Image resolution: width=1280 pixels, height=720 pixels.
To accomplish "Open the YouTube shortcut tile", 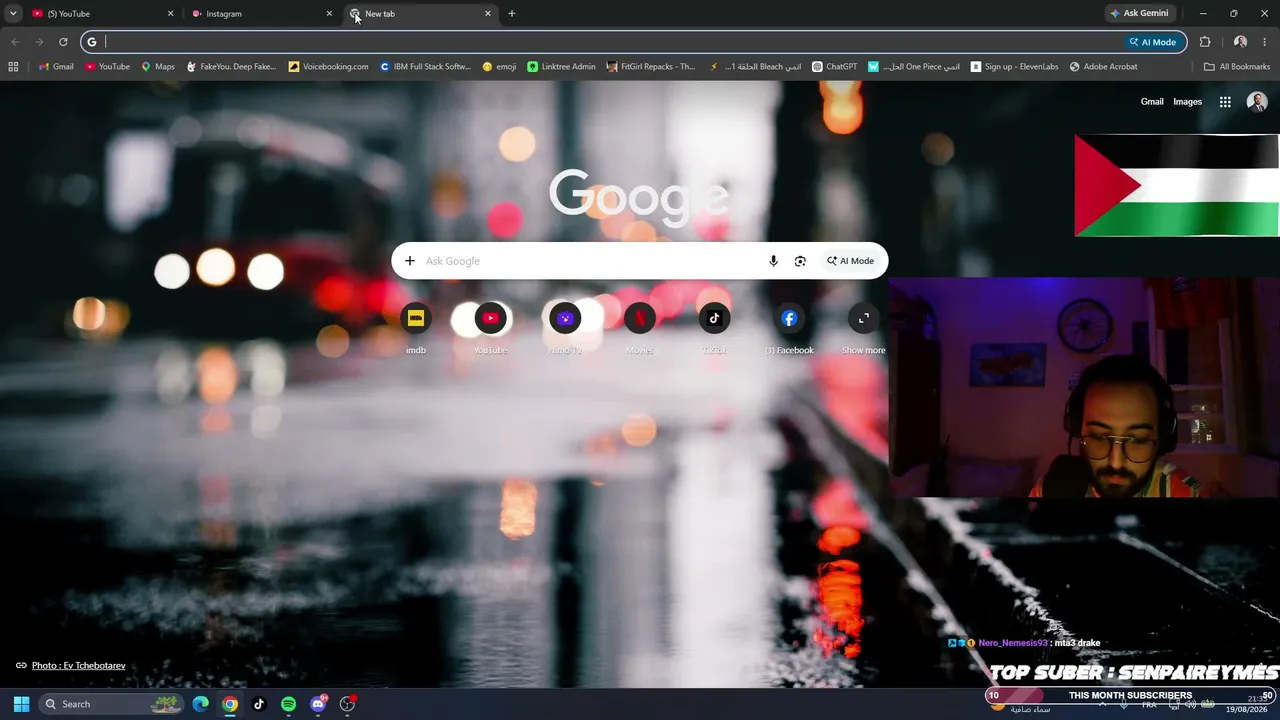I will pyautogui.click(x=490, y=328).
